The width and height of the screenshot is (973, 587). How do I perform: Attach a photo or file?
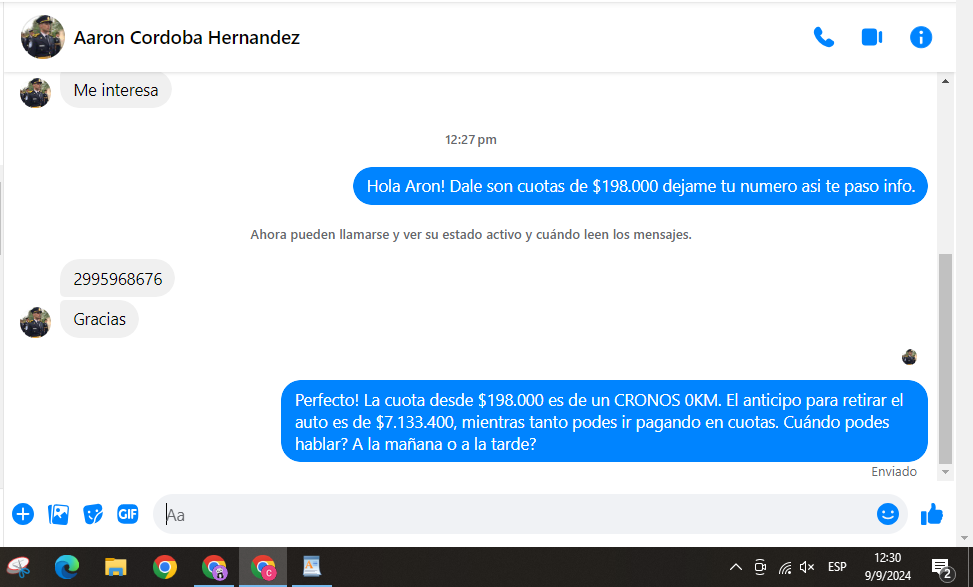coord(59,514)
